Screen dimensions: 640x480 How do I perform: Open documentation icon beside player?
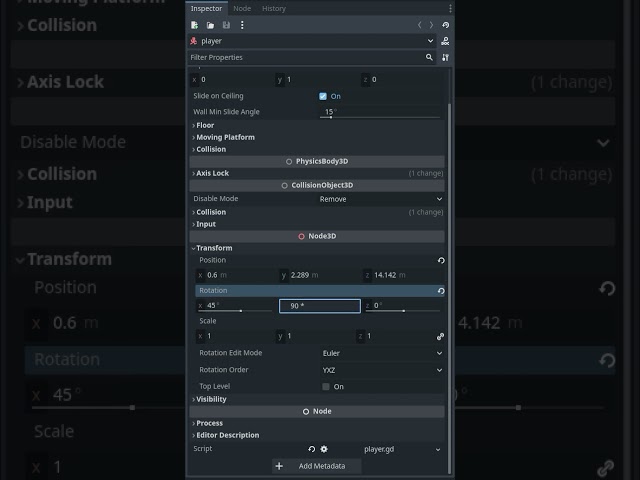click(x=445, y=41)
